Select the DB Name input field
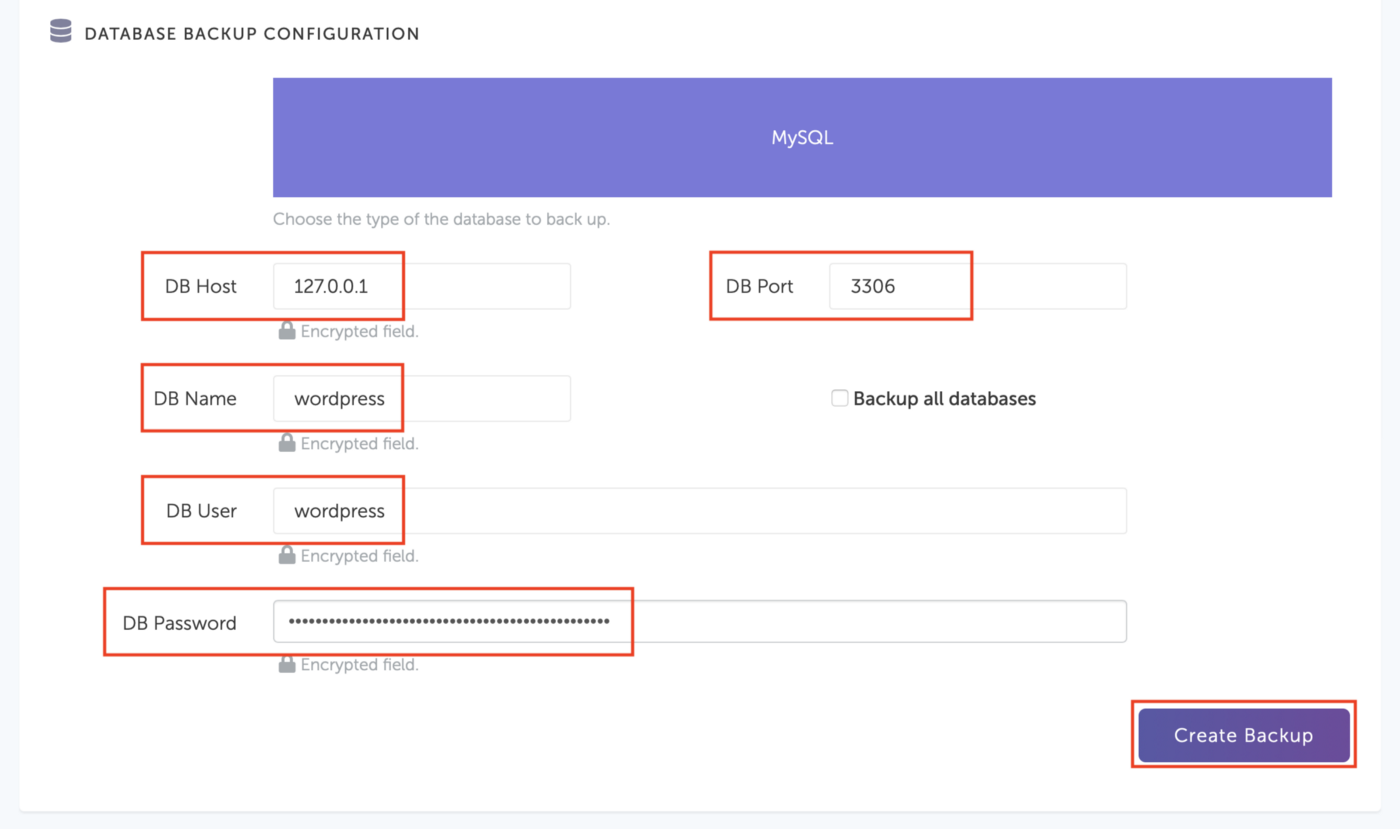 click(x=421, y=398)
